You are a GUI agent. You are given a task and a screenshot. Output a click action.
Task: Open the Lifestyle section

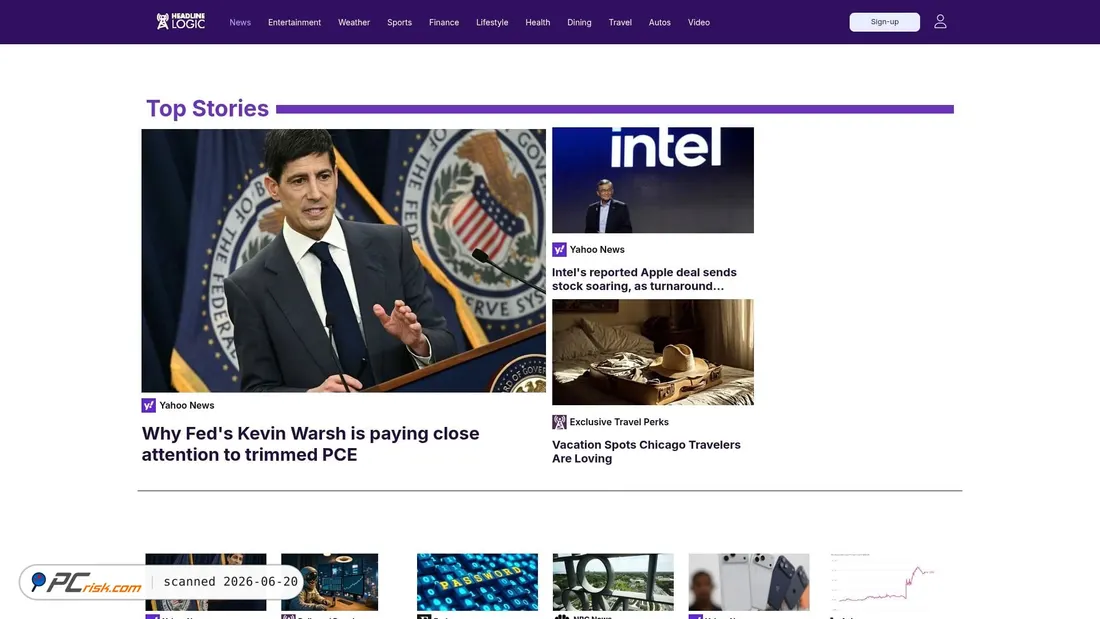tap(492, 22)
